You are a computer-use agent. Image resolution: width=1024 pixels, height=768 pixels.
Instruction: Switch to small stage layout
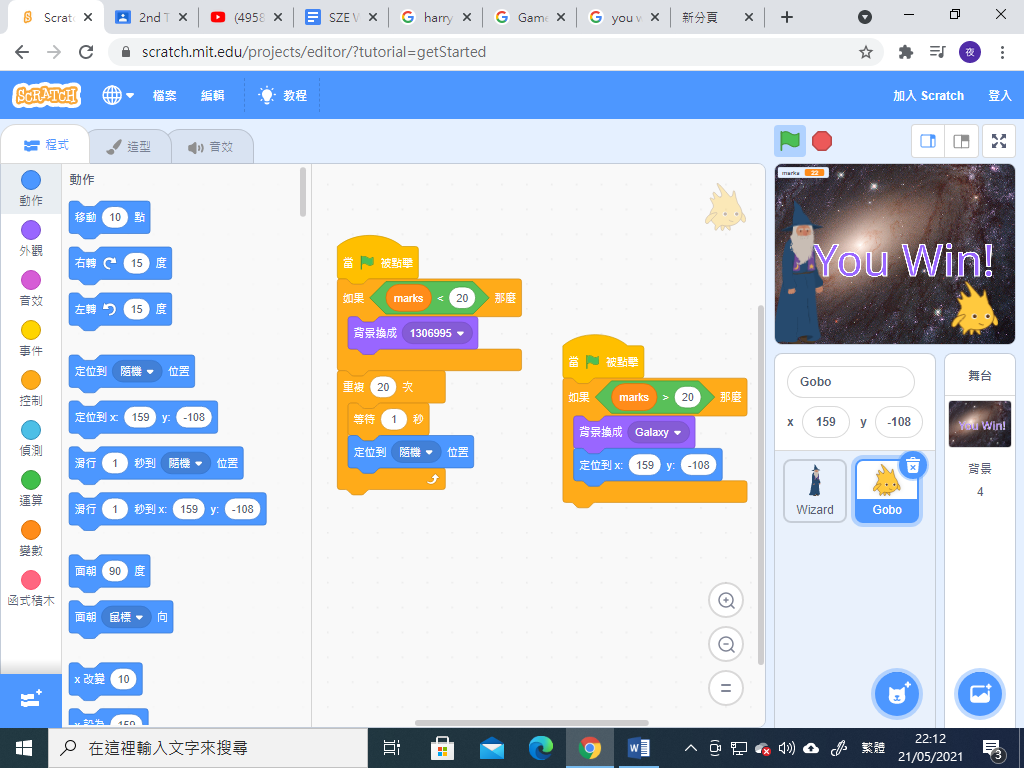[x=928, y=141]
